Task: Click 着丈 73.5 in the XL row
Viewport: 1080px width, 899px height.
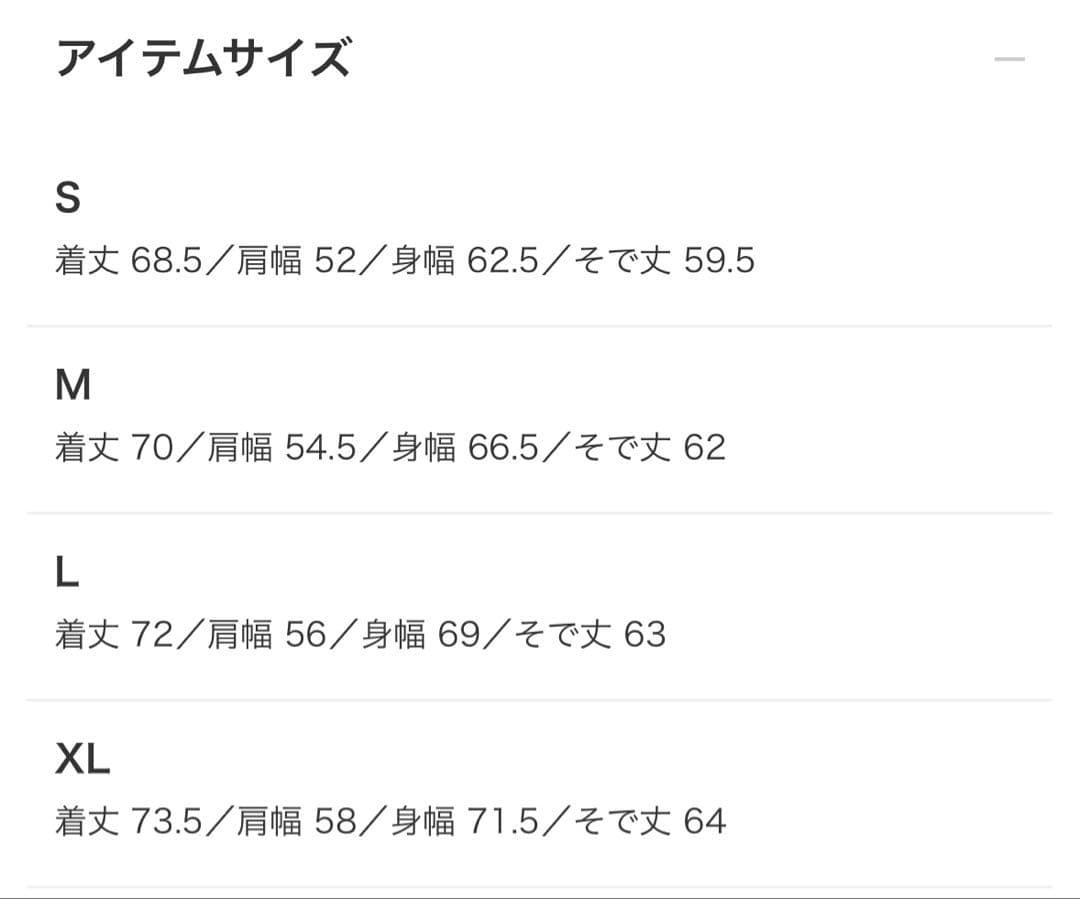Action: 129,821
